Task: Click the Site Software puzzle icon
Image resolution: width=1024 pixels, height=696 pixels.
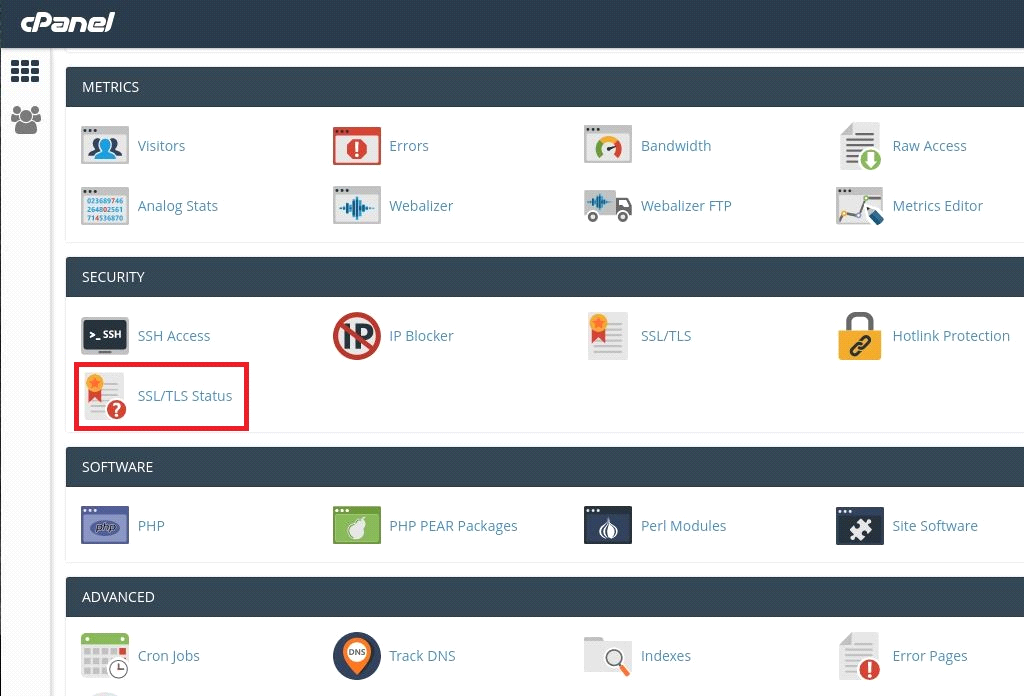Action: pos(859,526)
